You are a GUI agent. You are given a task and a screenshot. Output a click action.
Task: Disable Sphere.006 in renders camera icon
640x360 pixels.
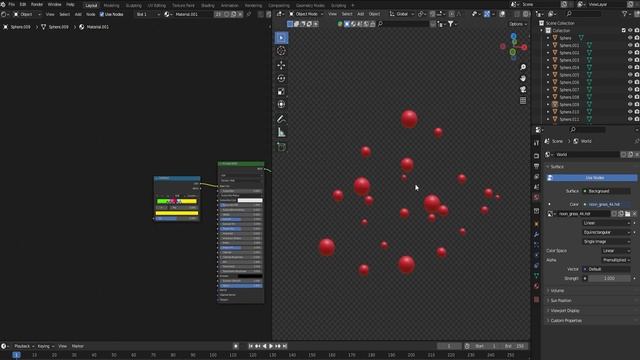[637, 82]
